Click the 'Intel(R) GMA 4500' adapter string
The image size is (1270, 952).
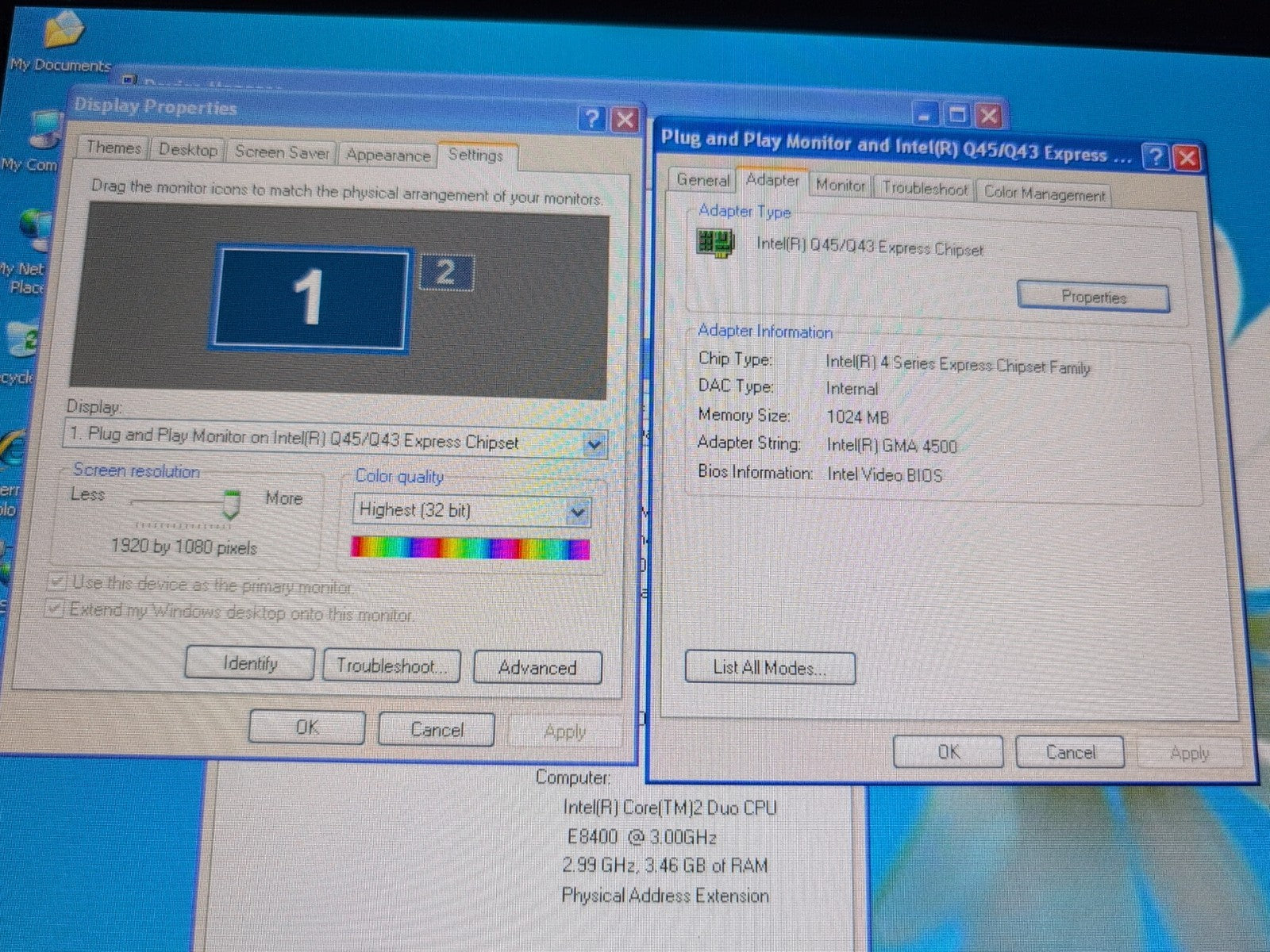[x=892, y=446]
